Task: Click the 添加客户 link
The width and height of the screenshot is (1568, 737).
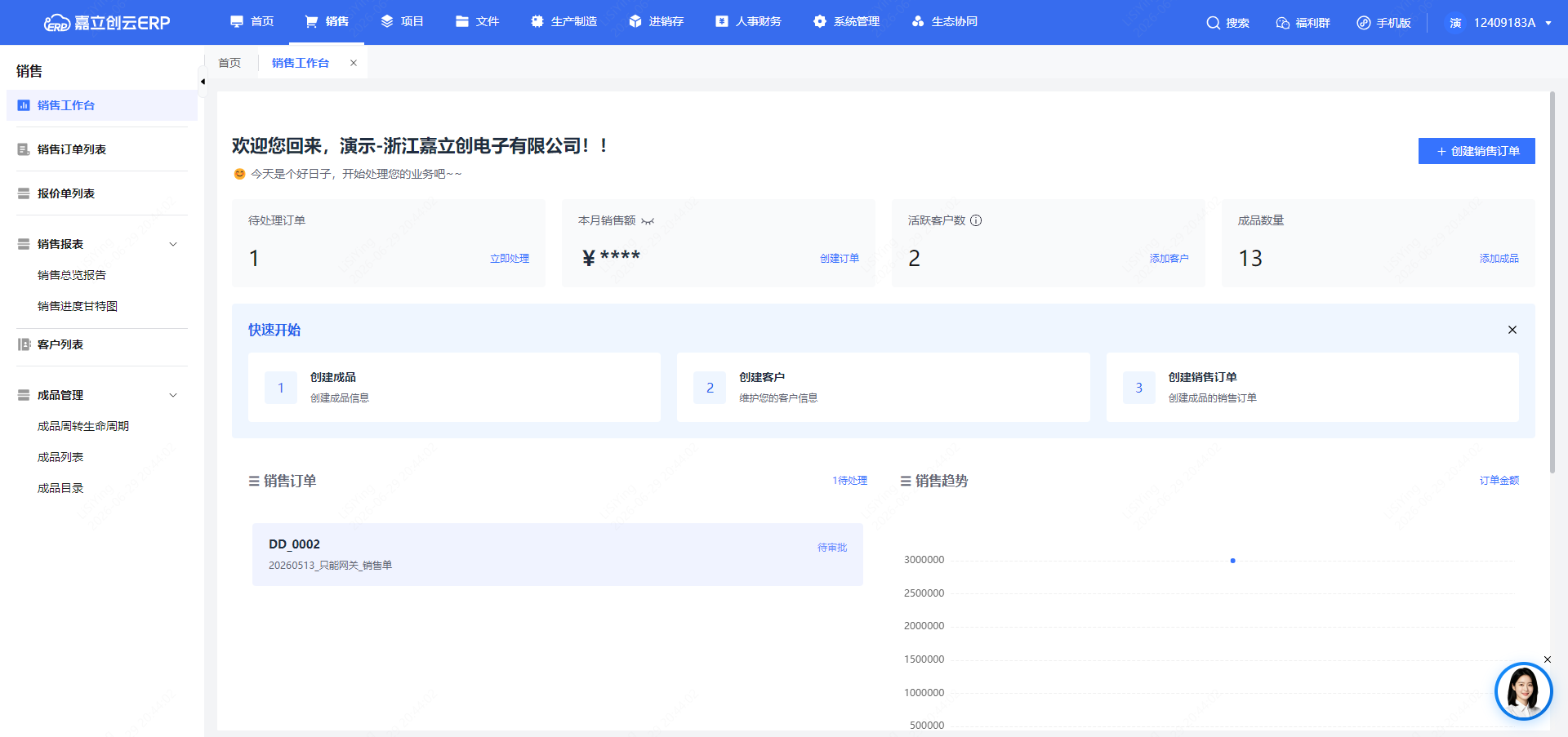Action: (x=1169, y=258)
